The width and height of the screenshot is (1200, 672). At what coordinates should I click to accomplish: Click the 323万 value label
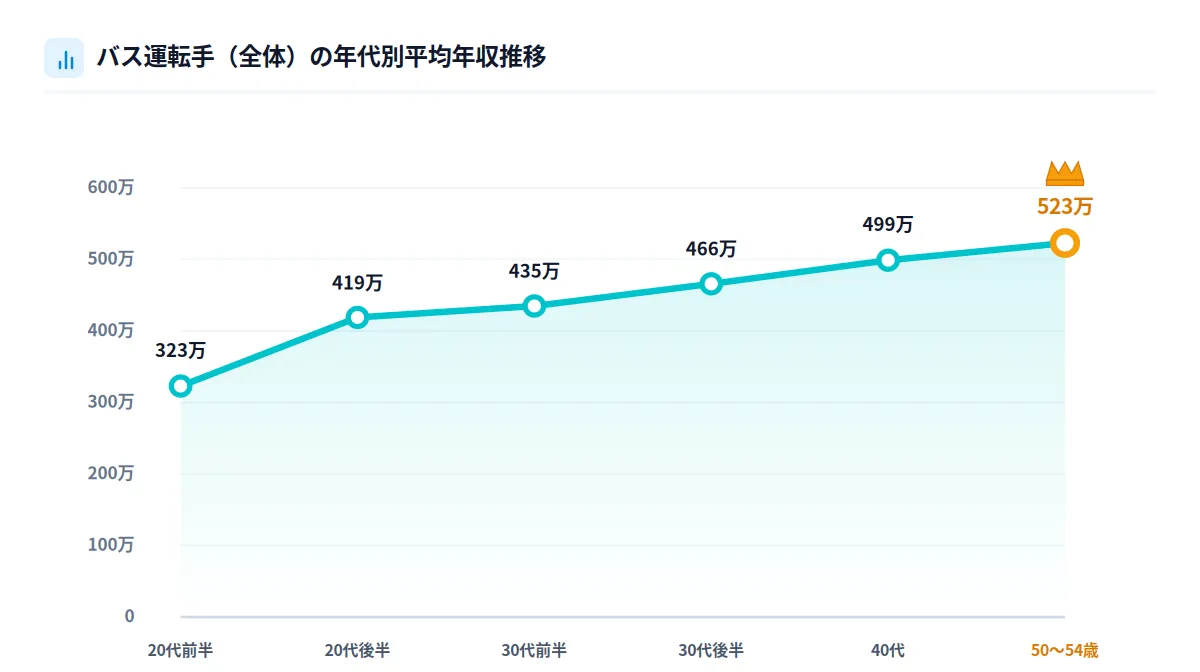pos(181,351)
